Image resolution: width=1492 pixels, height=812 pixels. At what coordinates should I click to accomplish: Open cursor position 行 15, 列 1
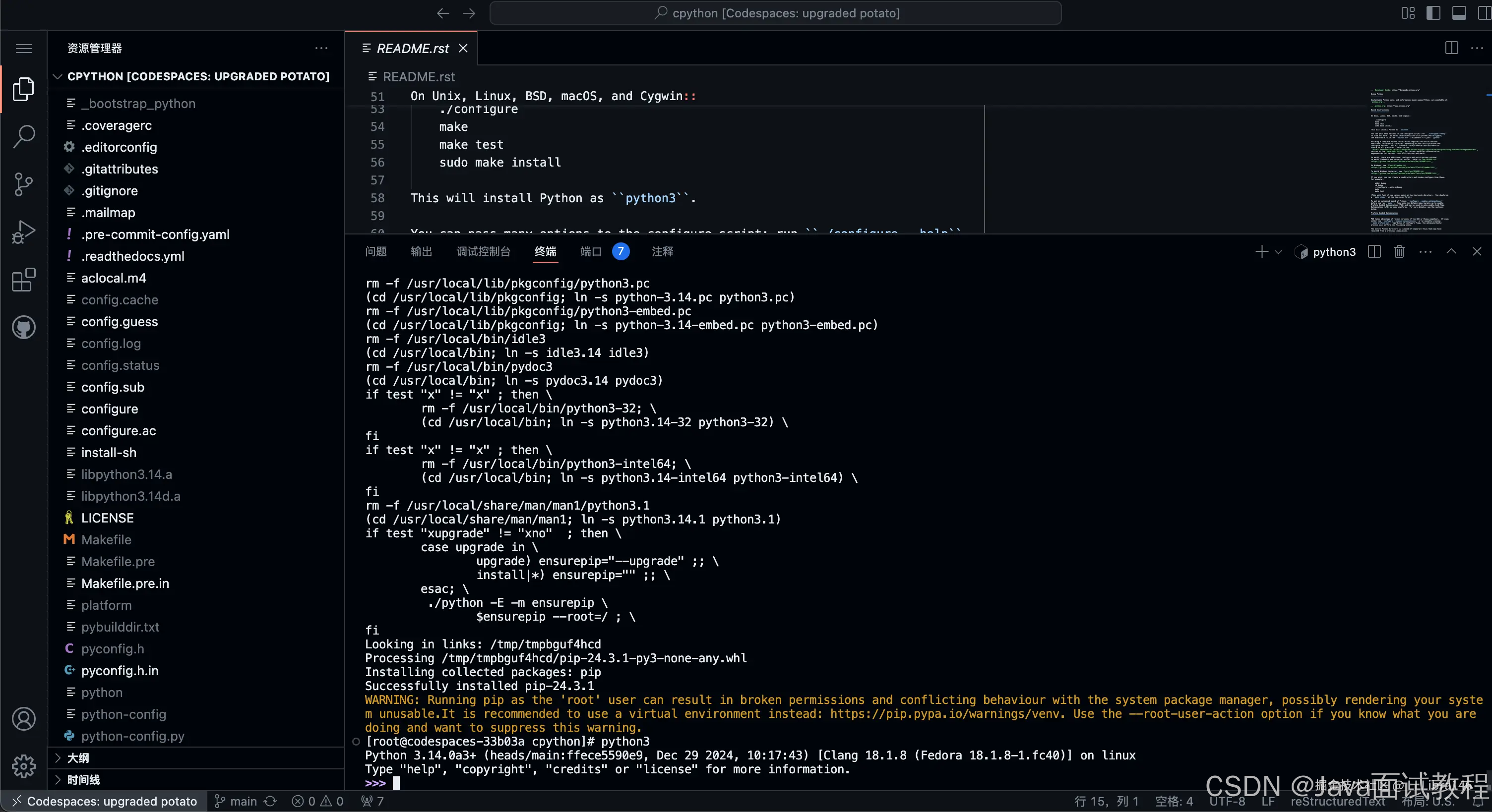point(1106,801)
